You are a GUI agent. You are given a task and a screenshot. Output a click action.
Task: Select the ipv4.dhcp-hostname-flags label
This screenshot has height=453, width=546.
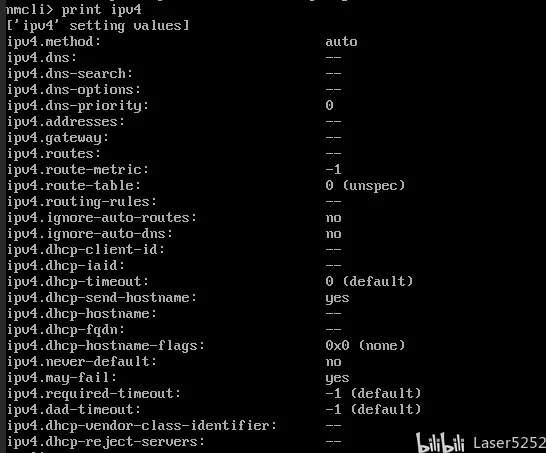[x=106, y=346]
